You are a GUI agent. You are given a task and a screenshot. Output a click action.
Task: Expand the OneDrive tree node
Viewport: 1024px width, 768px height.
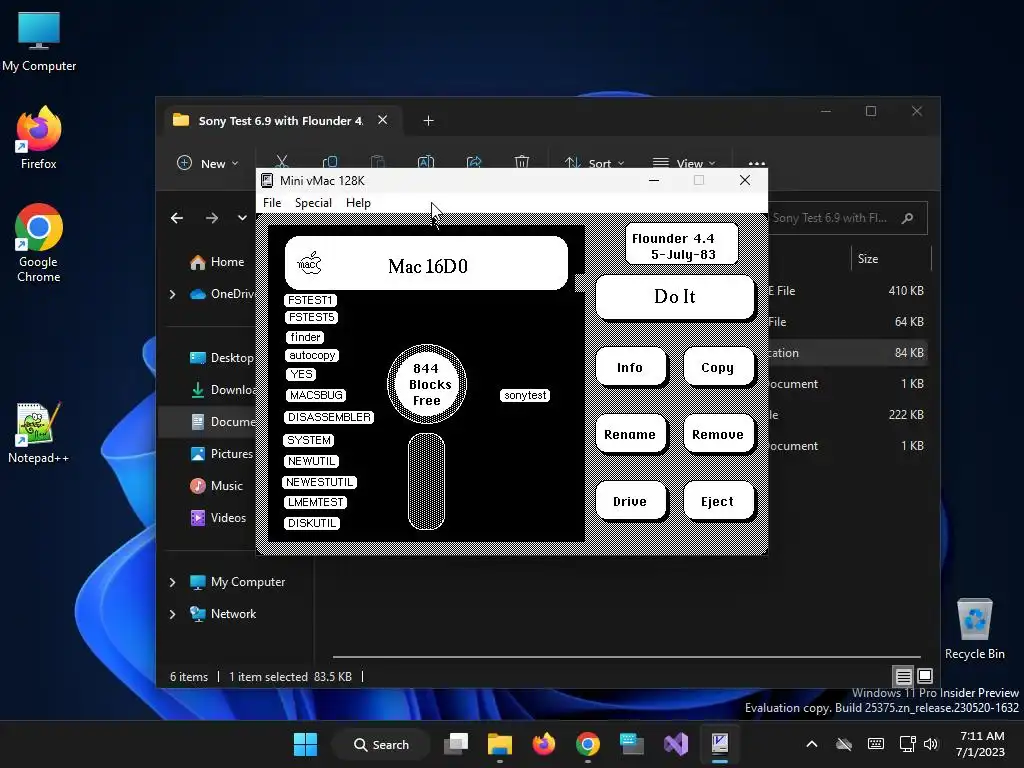172,295
